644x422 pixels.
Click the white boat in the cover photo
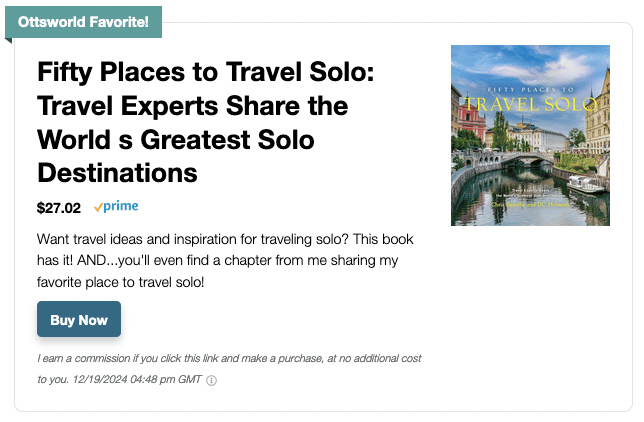pos(586,184)
